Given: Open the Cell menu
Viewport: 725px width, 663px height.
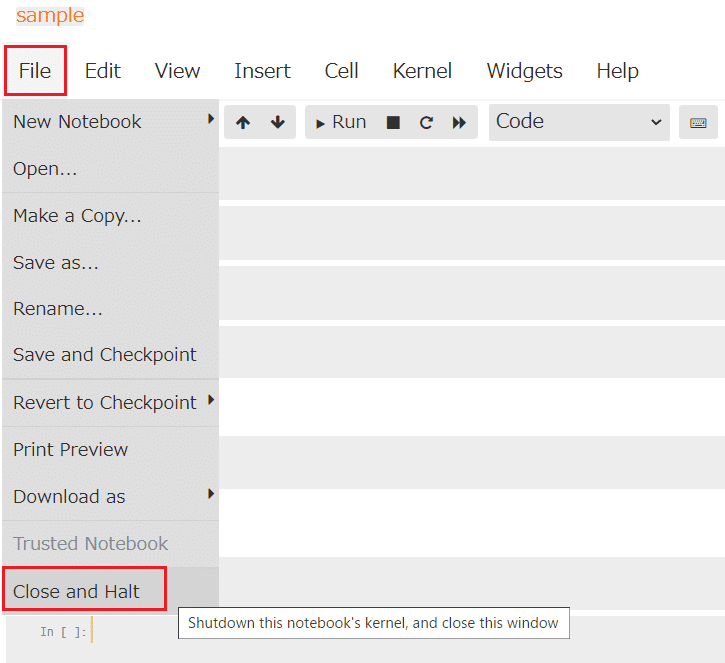Looking at the screenshot, I should 341,71.
